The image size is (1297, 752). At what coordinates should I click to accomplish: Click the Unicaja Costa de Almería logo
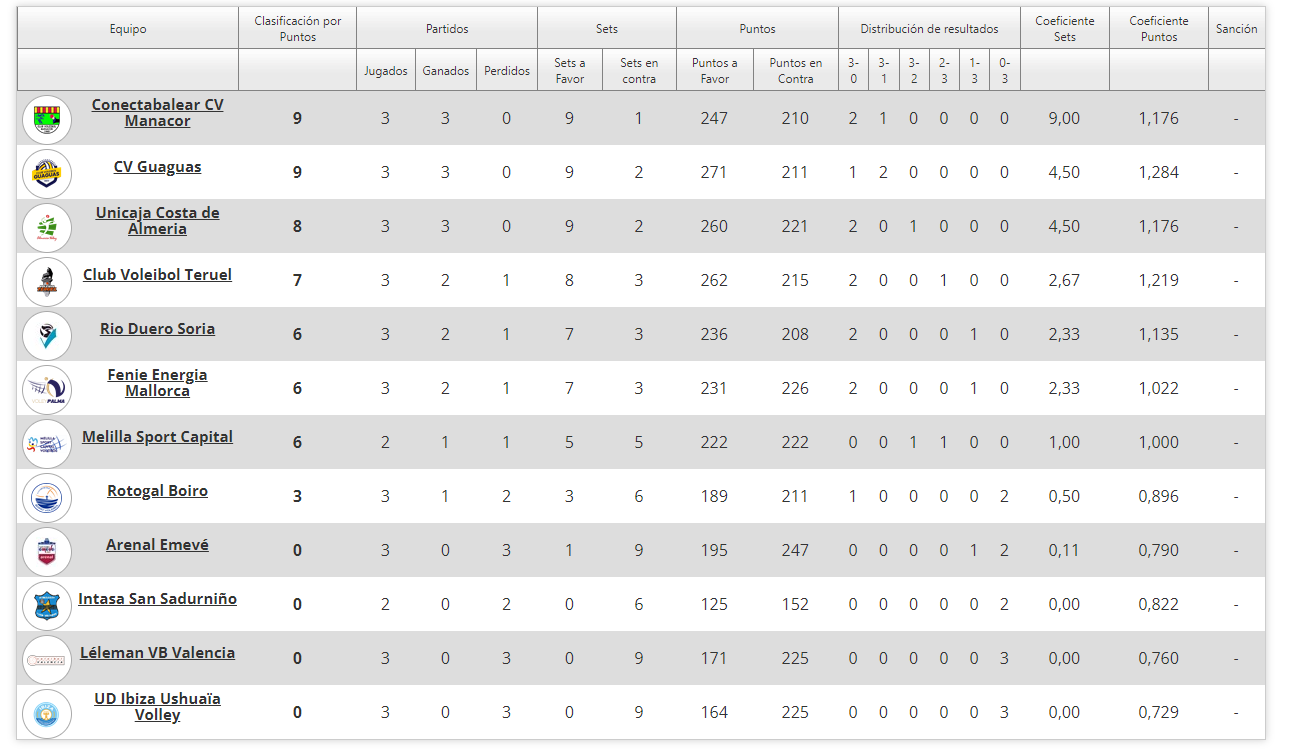(x=47, y=228)
